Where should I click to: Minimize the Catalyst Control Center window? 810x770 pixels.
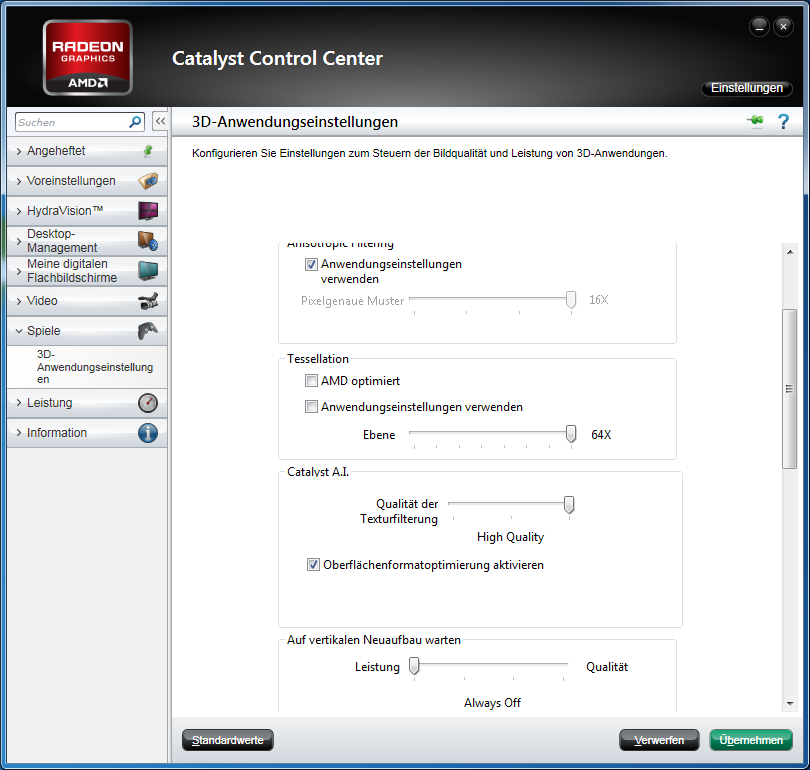(759, 26)
